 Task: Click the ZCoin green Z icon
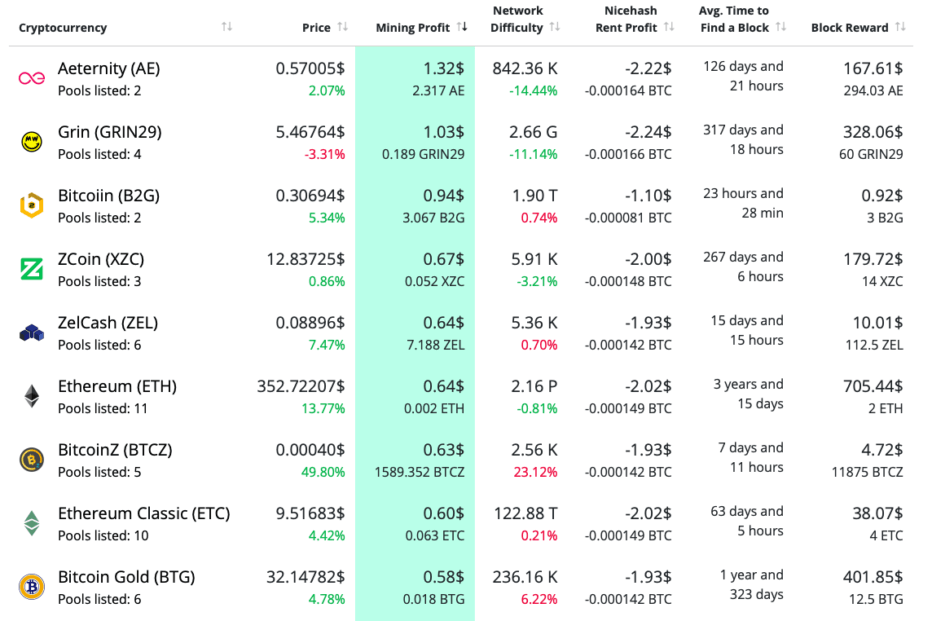[32, 269]
